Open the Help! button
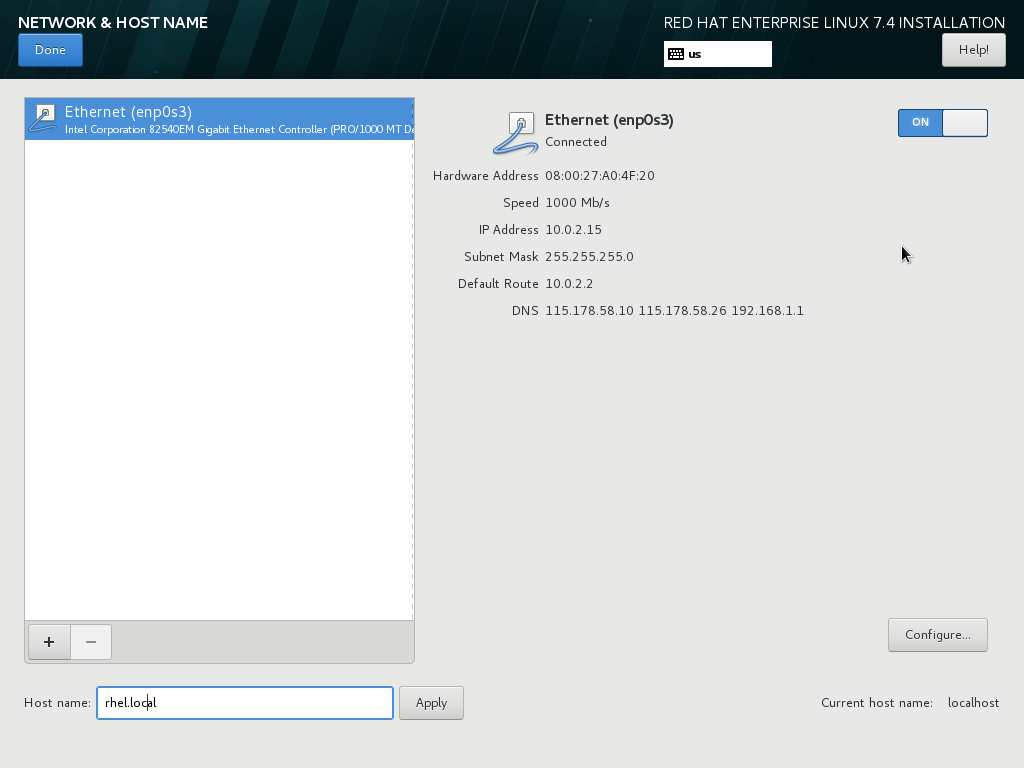 (x=973, y=50)
